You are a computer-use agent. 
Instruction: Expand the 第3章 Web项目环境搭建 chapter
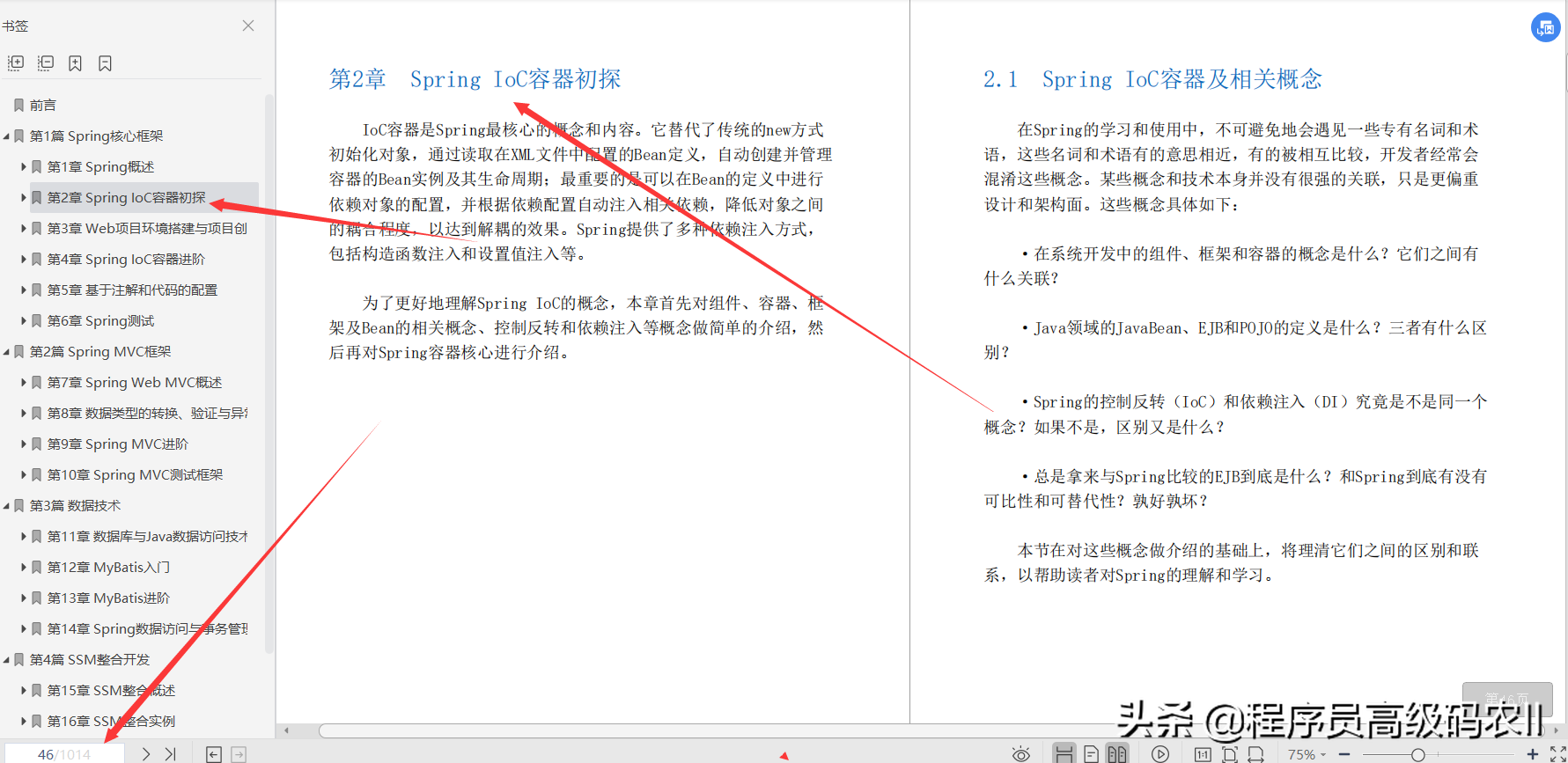click(24, 228)
